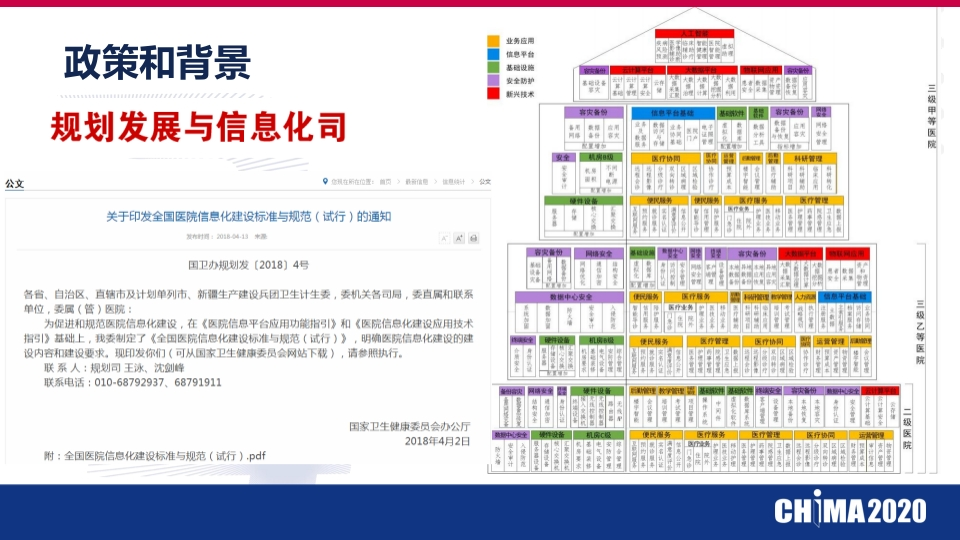Click the purple 数据中心安全 block in diagram
The height and width of the screenshot is (540, 960).
(x=570, y=297)
